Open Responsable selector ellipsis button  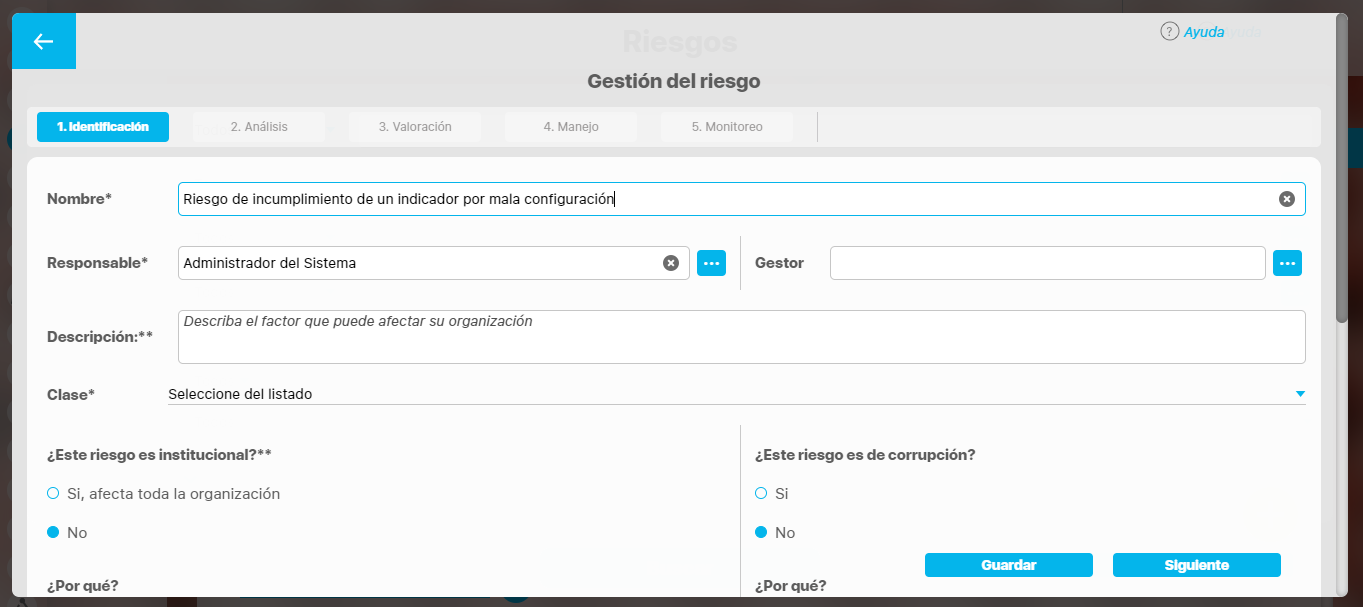click(x=711, y=263)
